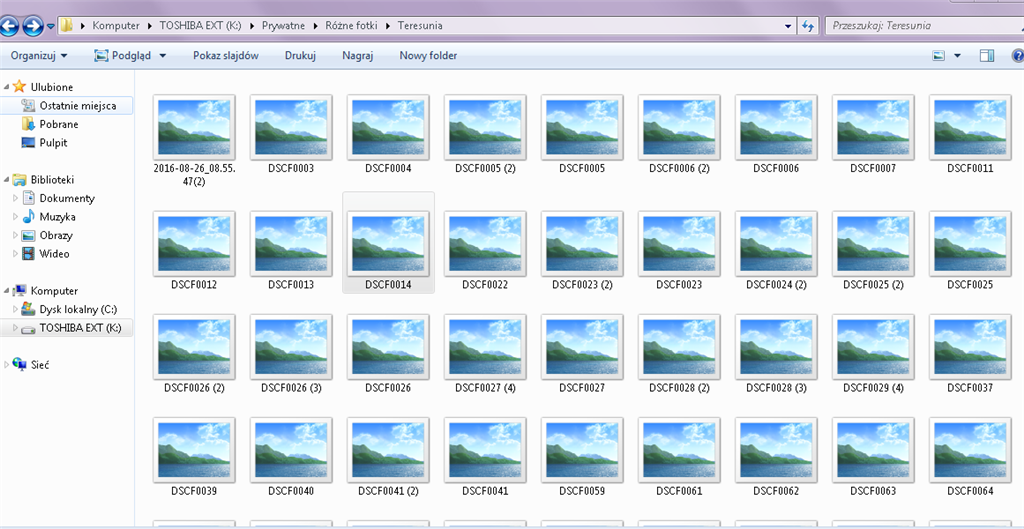Select the Wideo library
Image resolution: width=1024 pixels, height=529 pixels.
[54, 253]
